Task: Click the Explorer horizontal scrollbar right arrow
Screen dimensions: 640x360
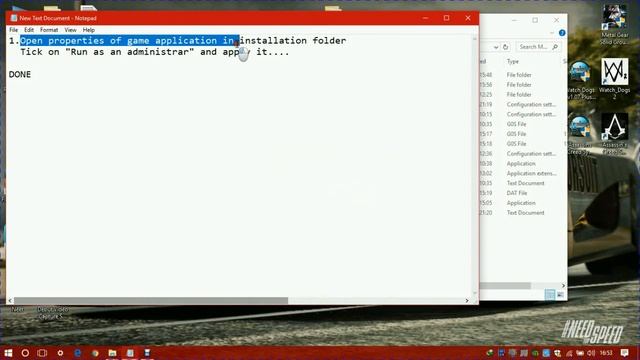Action: (563, 286)
